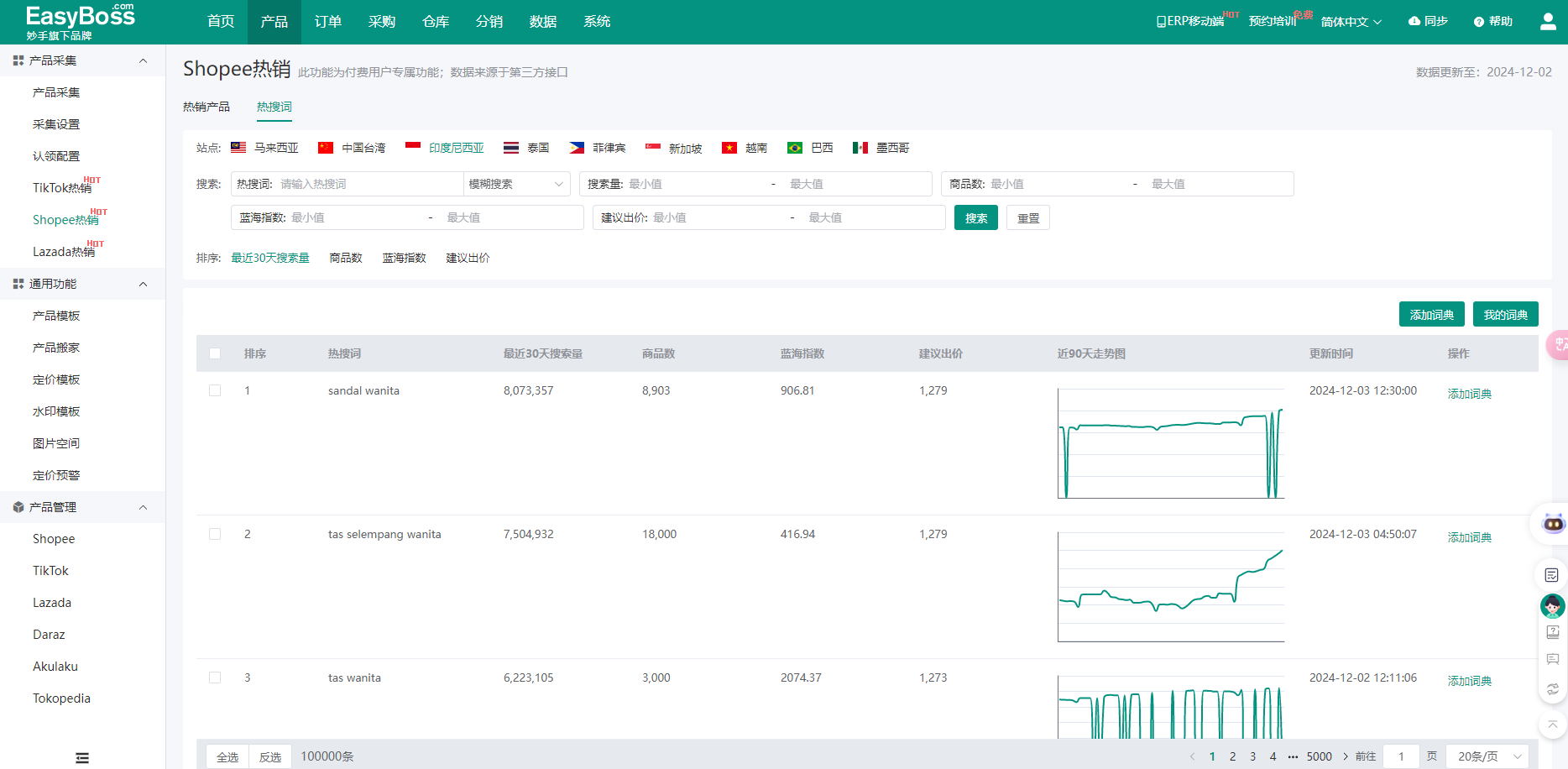Screen dimensions: 1568x769
Task: Click the 重置 reset button
Action: (x=1028, y=217)
